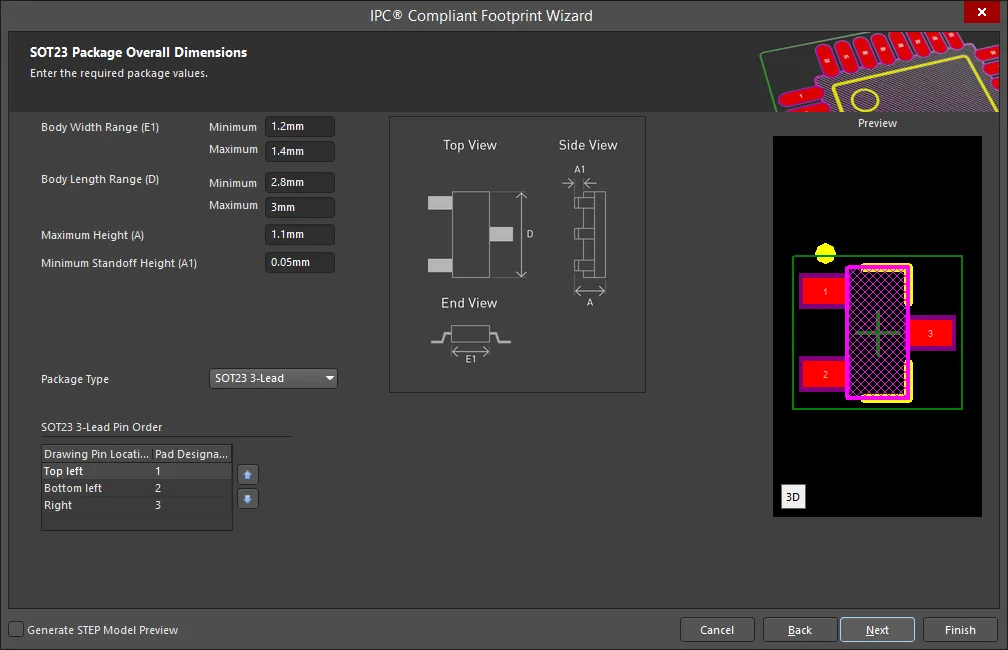Move selected pin down with the arrow icon
This screenshot has height=650, width=1008.
(x=248, y=499)
